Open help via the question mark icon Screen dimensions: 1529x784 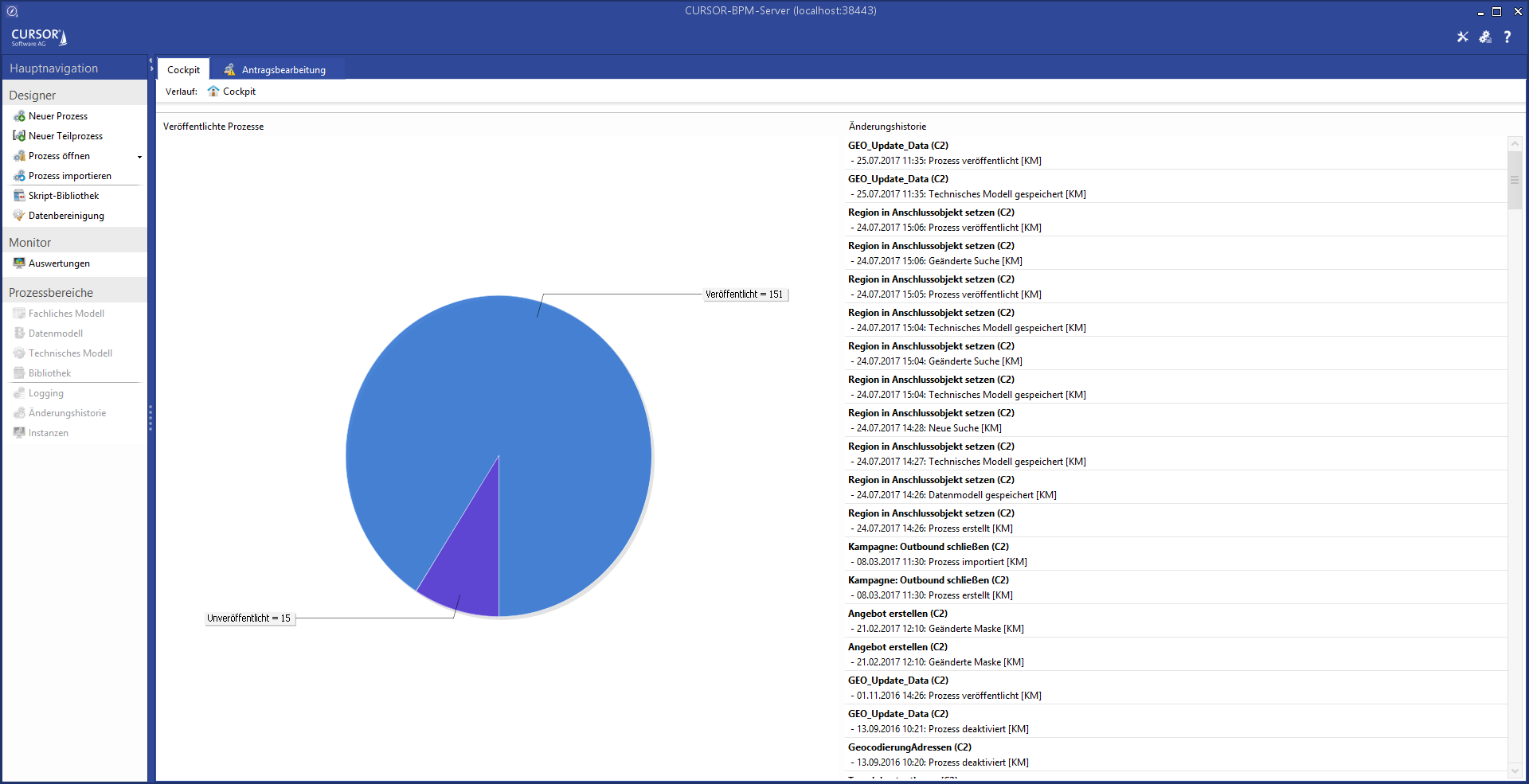(1507, 37)
